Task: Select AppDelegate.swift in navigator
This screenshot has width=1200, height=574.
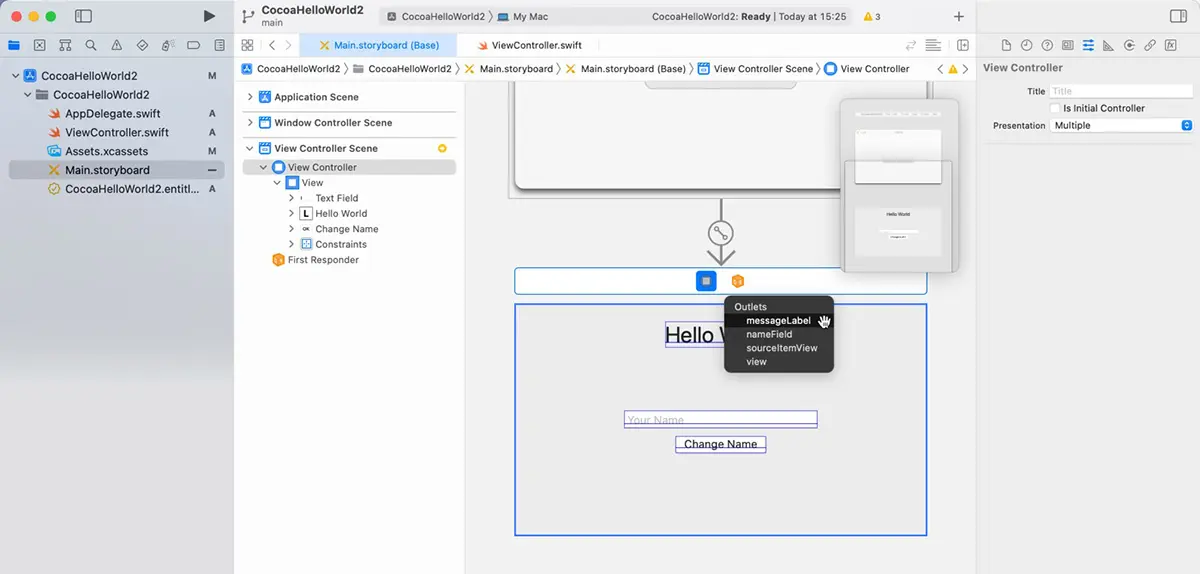Action: point(113,114)
